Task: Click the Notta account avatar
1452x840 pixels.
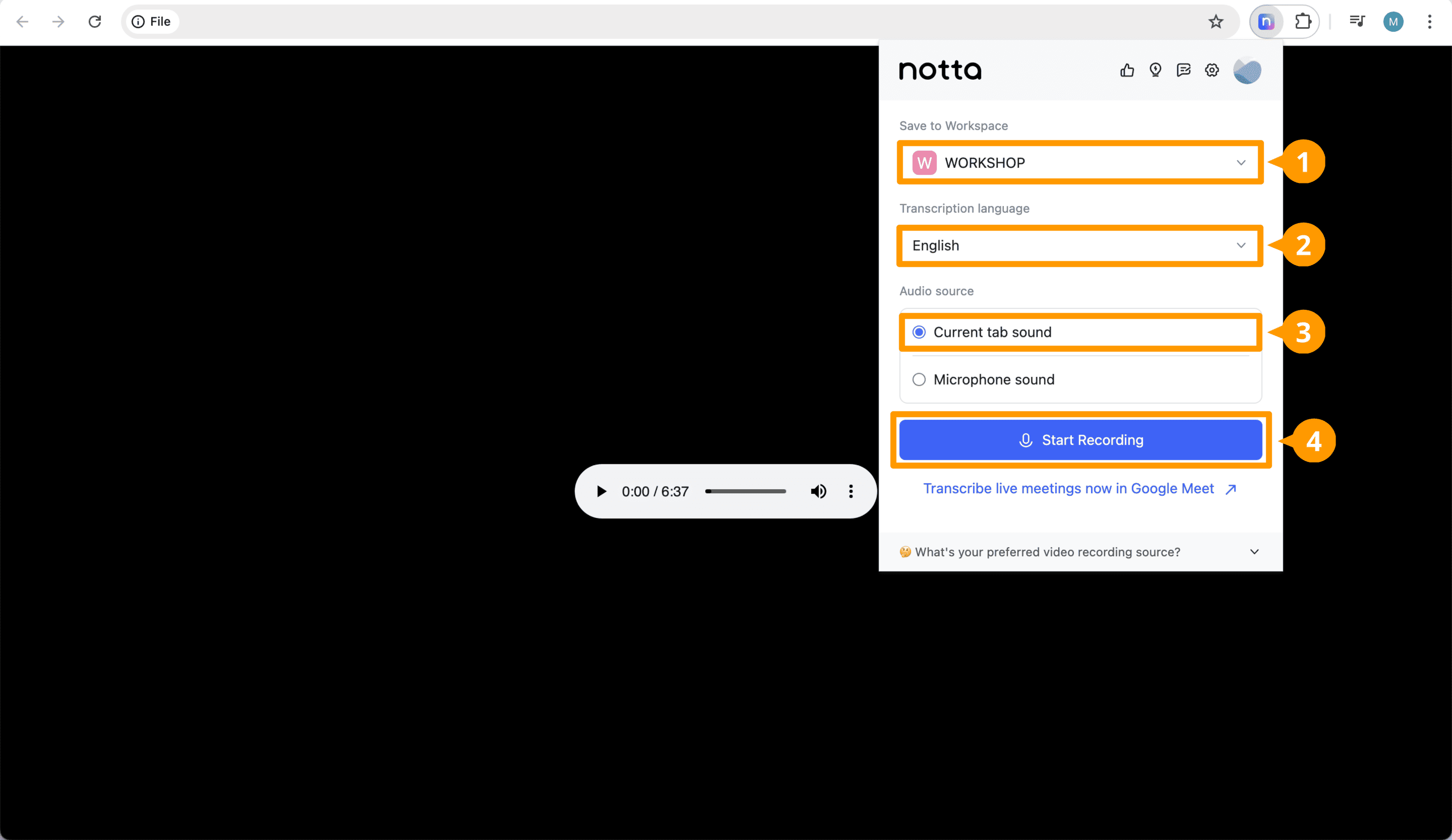Action: coord(1247,70)
